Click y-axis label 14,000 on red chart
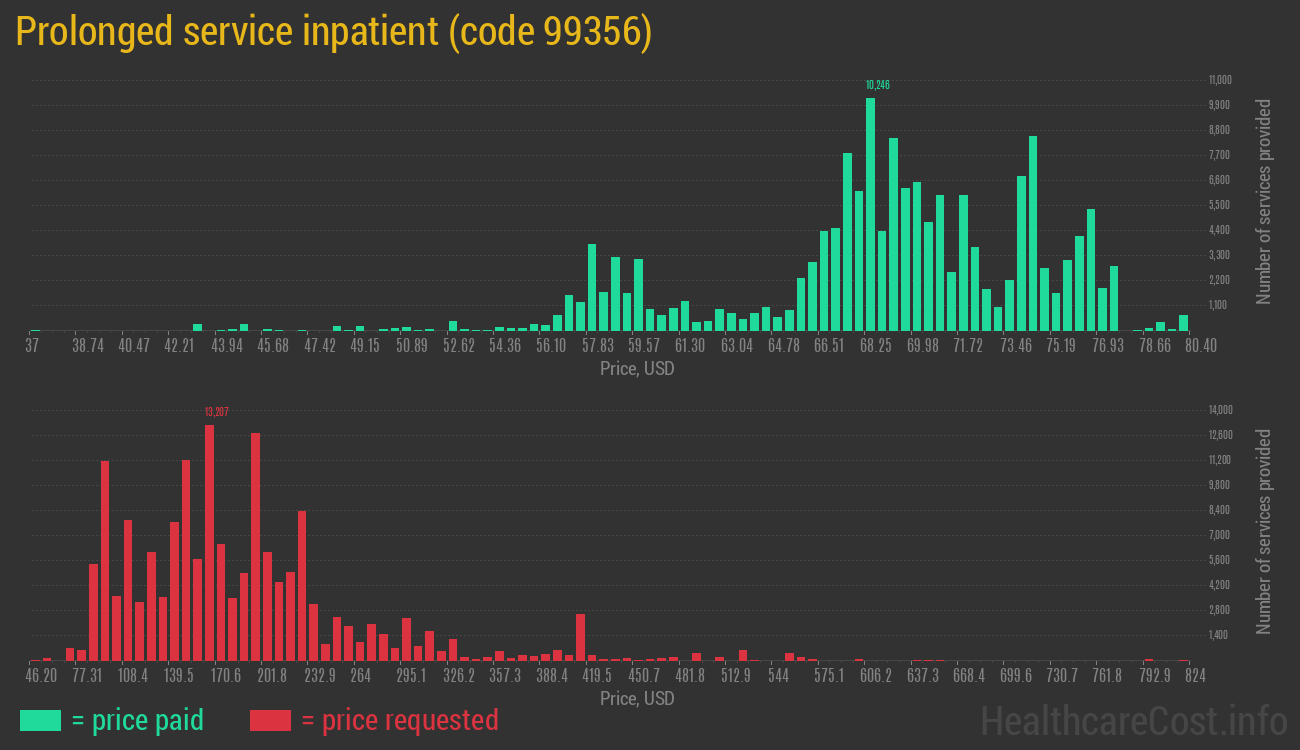Viewport: 1300px width, 750px height. click(1220, 410)
